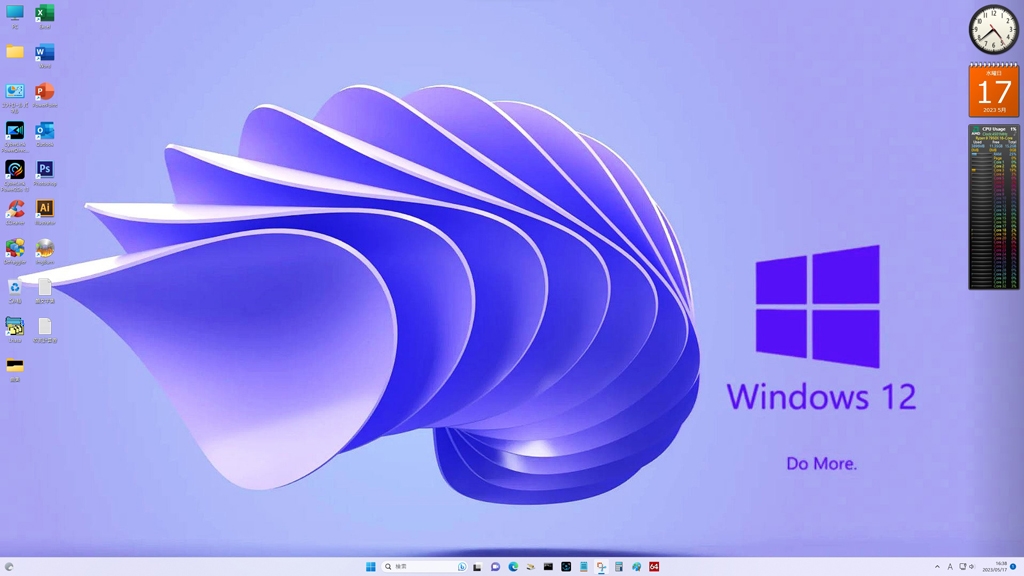1024x576 pixels.
Task: Click the calendar gadget showing 17
Action: point(993,90)
